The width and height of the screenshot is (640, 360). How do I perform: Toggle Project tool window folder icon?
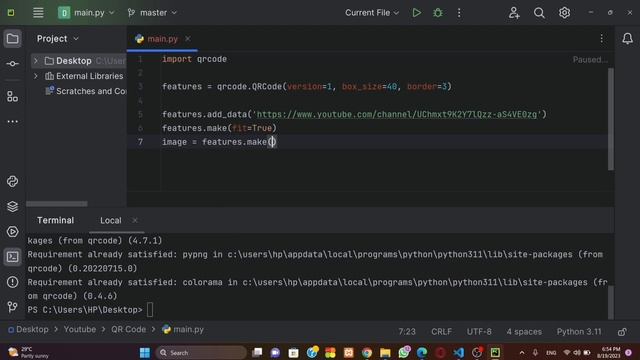[12, 39]
